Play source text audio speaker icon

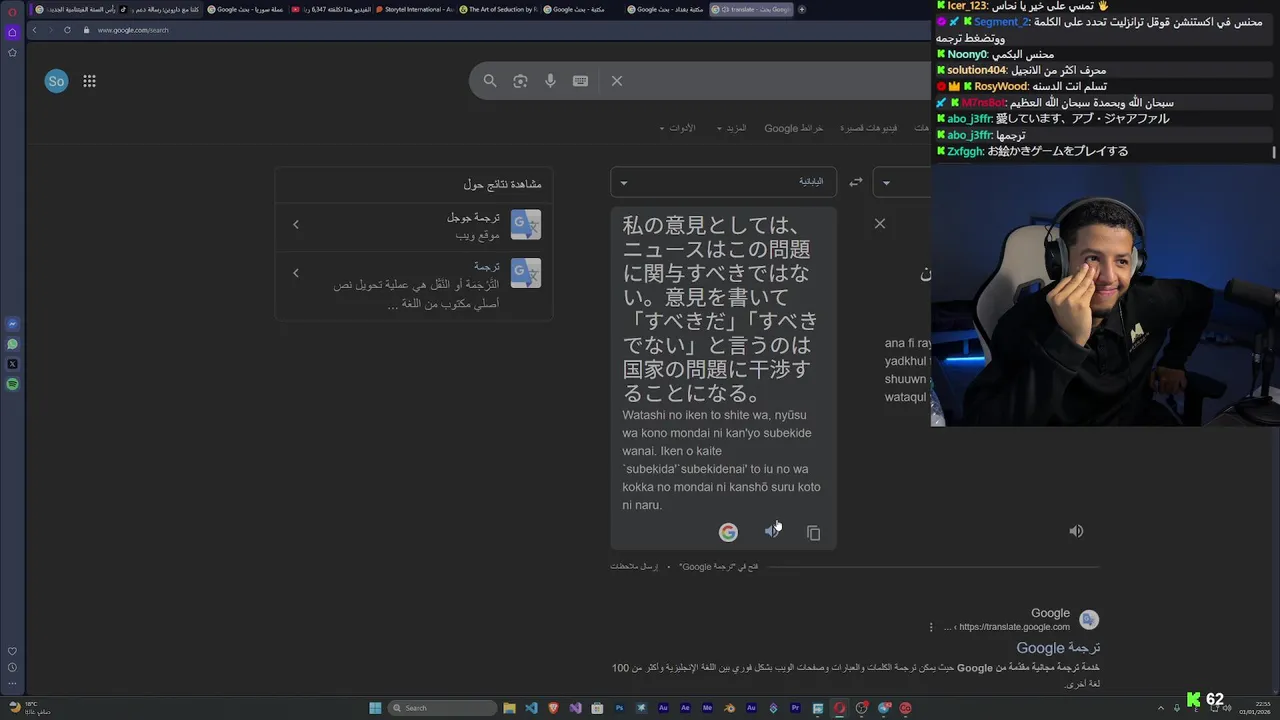tap(1076, 531)
